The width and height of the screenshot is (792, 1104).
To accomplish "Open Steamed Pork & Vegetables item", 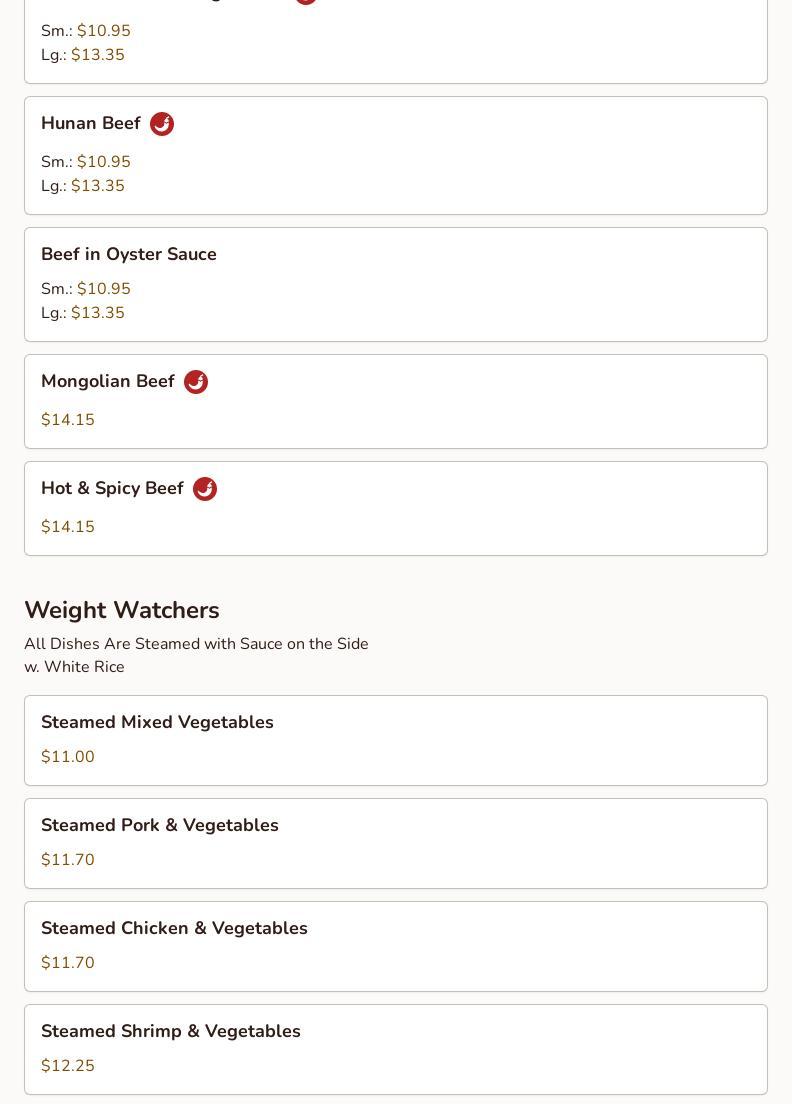I will 396,843.
